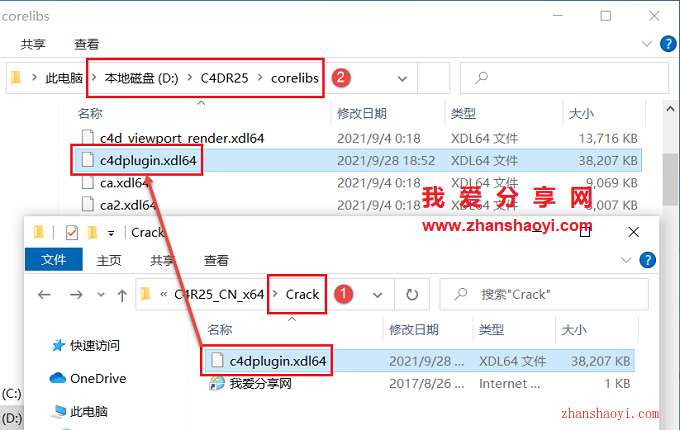Image resolution: width=680 pixels, height=430 pixels.
Task: Open the 文件 tab
Action: pyautogui.click(x=54, y=260)
